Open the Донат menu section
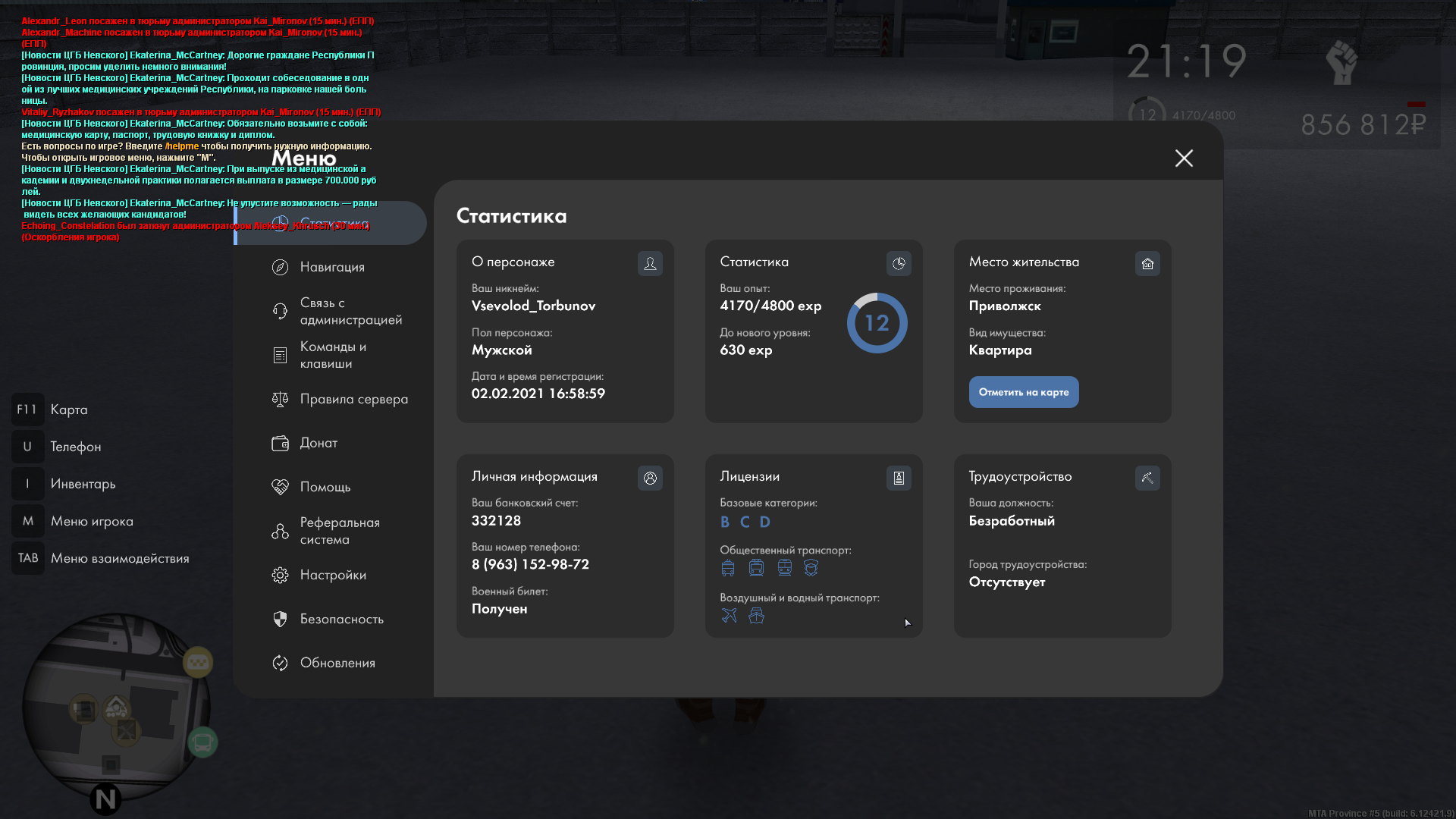Image resolution: width=1456 pixels, height=819 pixels. pyautogui.click(x=318, y=443)
